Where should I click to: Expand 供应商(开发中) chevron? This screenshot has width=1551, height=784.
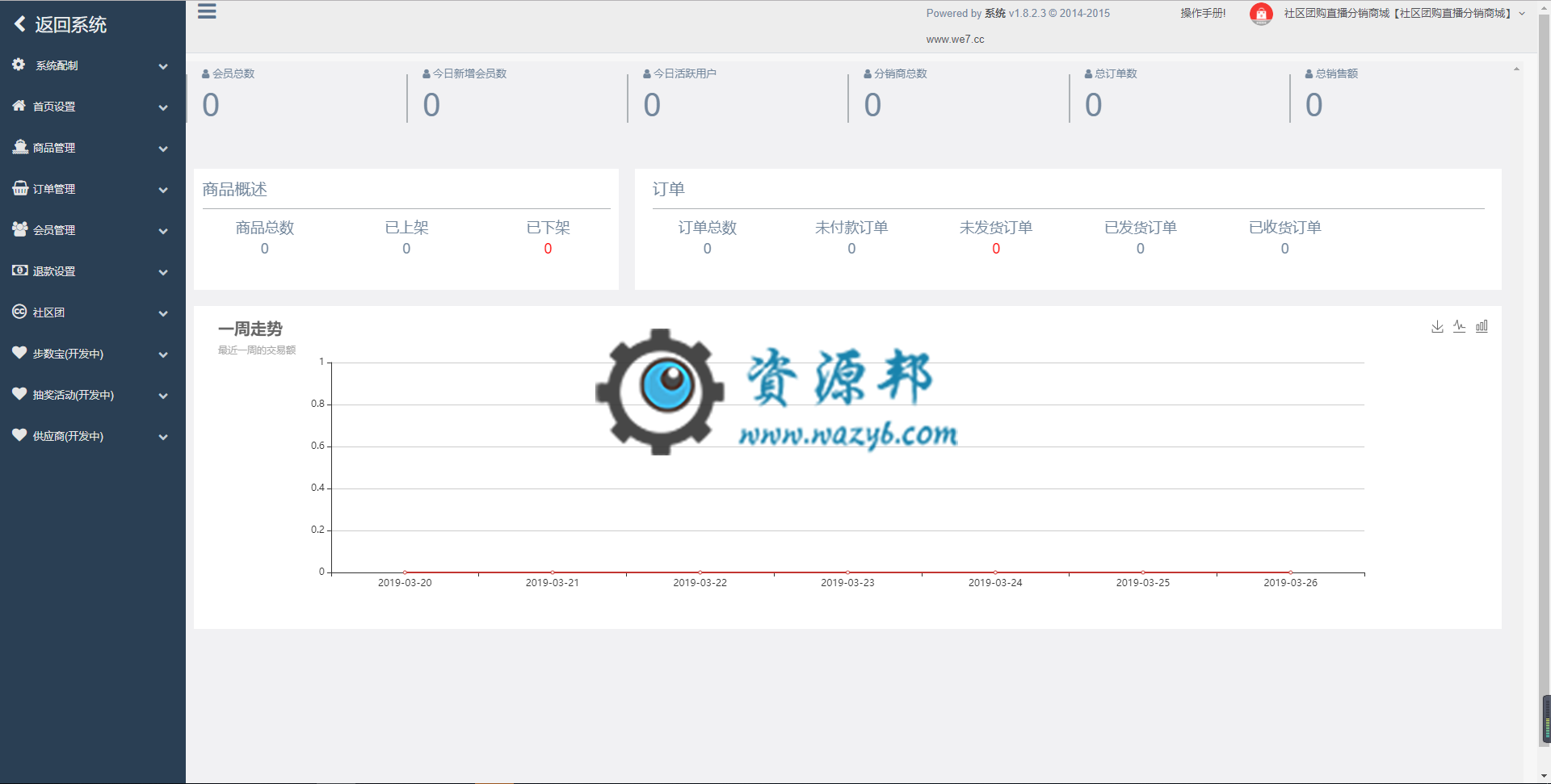[163, 437]
